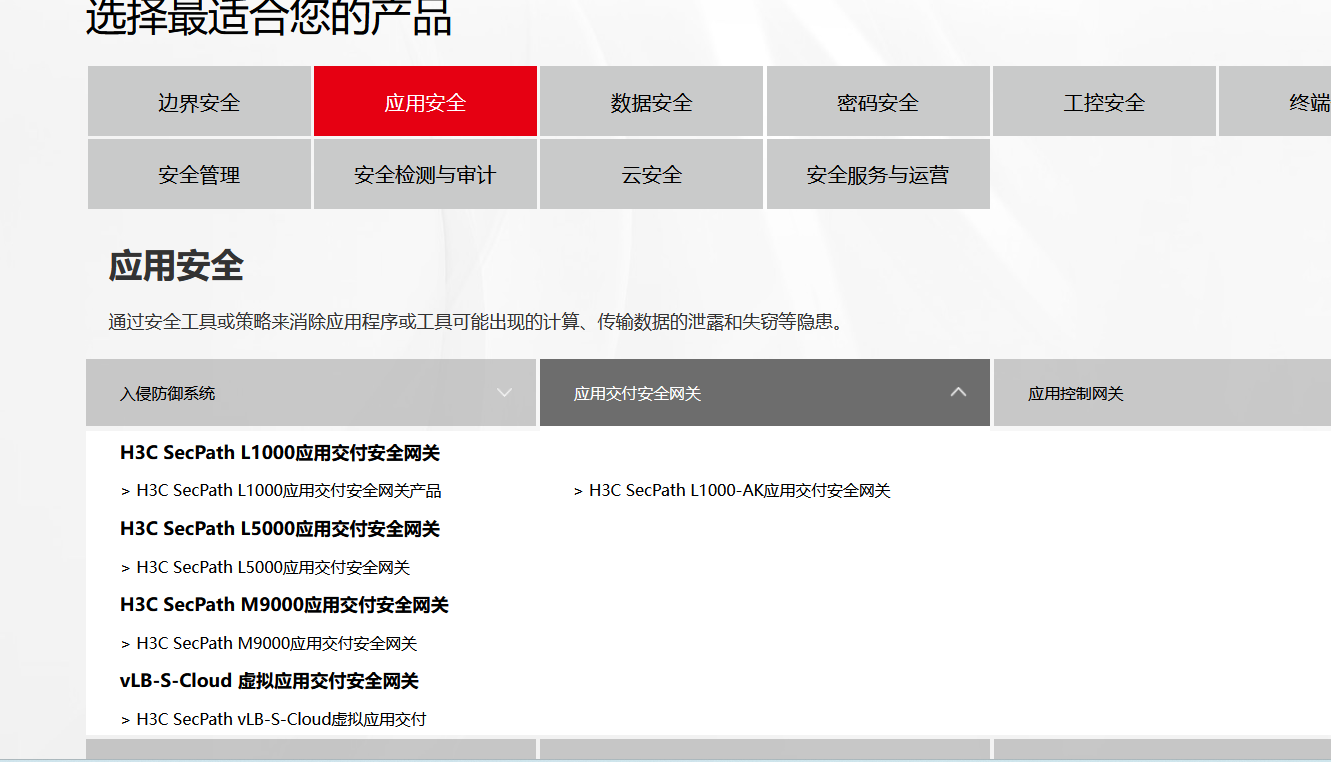Click the 选择最适合您的产品 page title

(269, 18)
